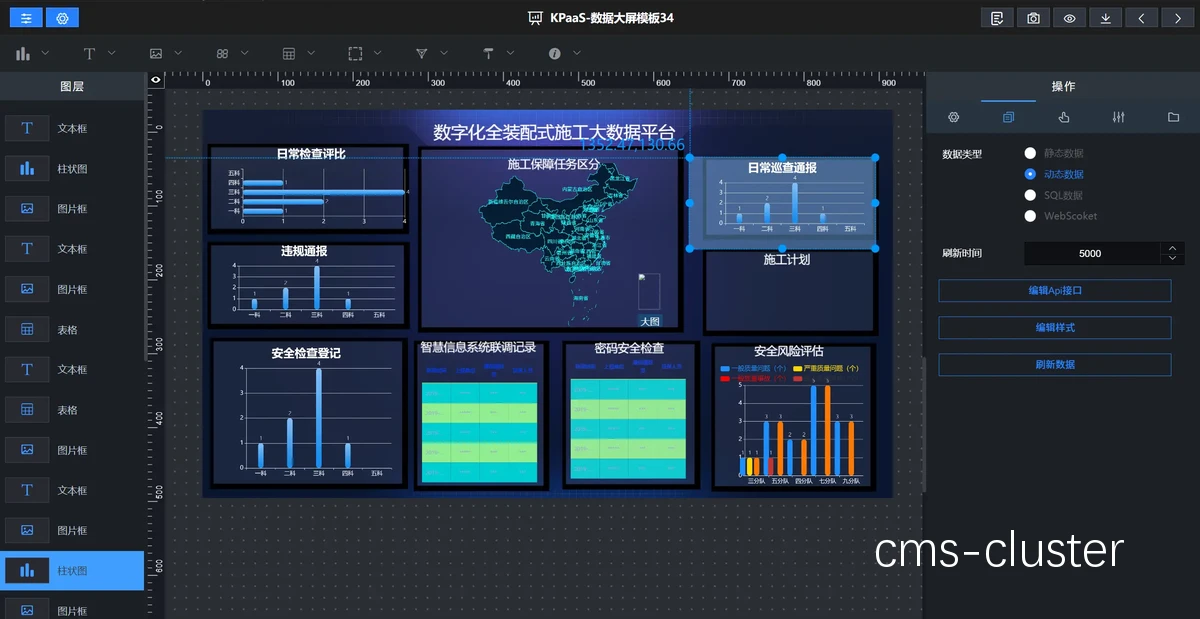Select the 施工计划 panel on canvas
The width and height of the screenshot is (1200, 619).
790,292
